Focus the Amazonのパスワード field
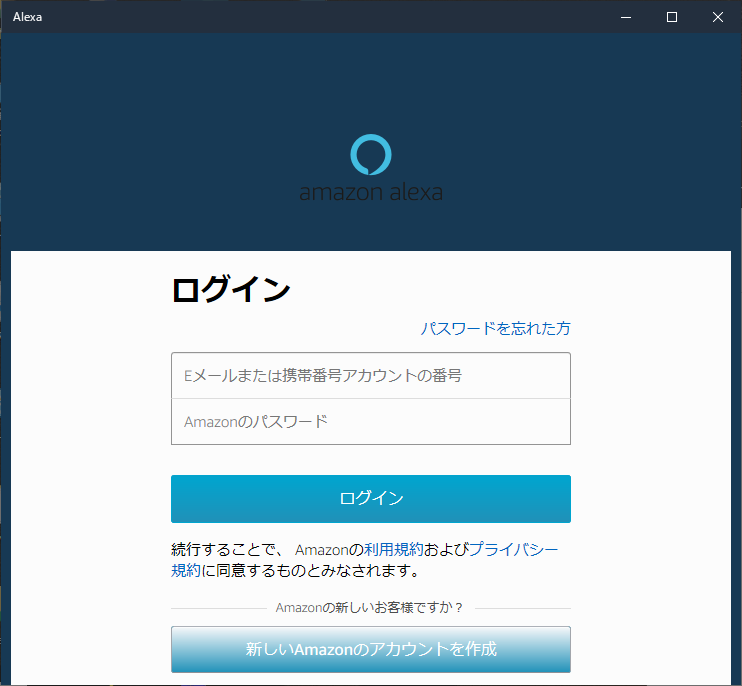The width and height of the screenshot is (742, 686). point(371,422)
